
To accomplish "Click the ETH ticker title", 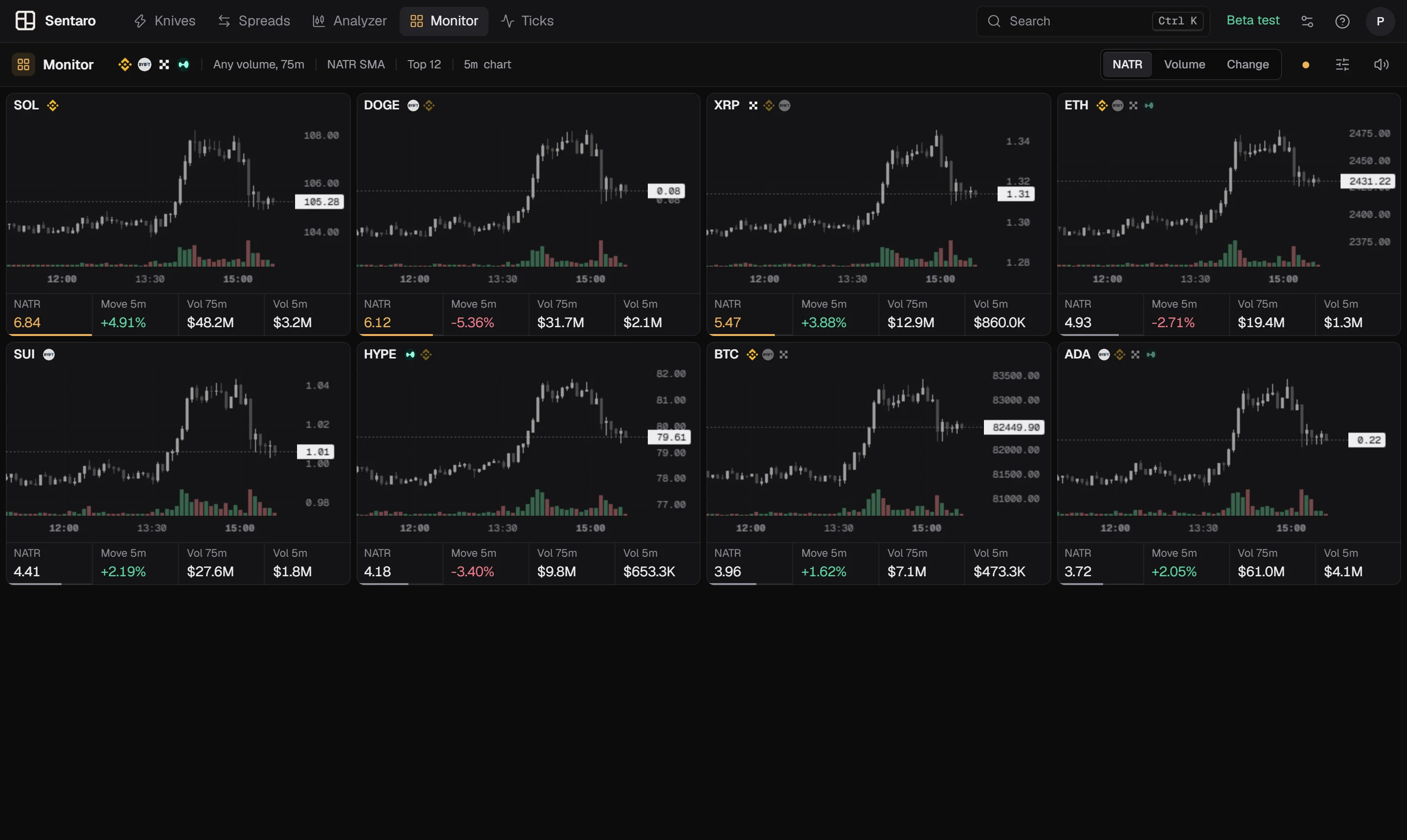I will [1076, 105].
